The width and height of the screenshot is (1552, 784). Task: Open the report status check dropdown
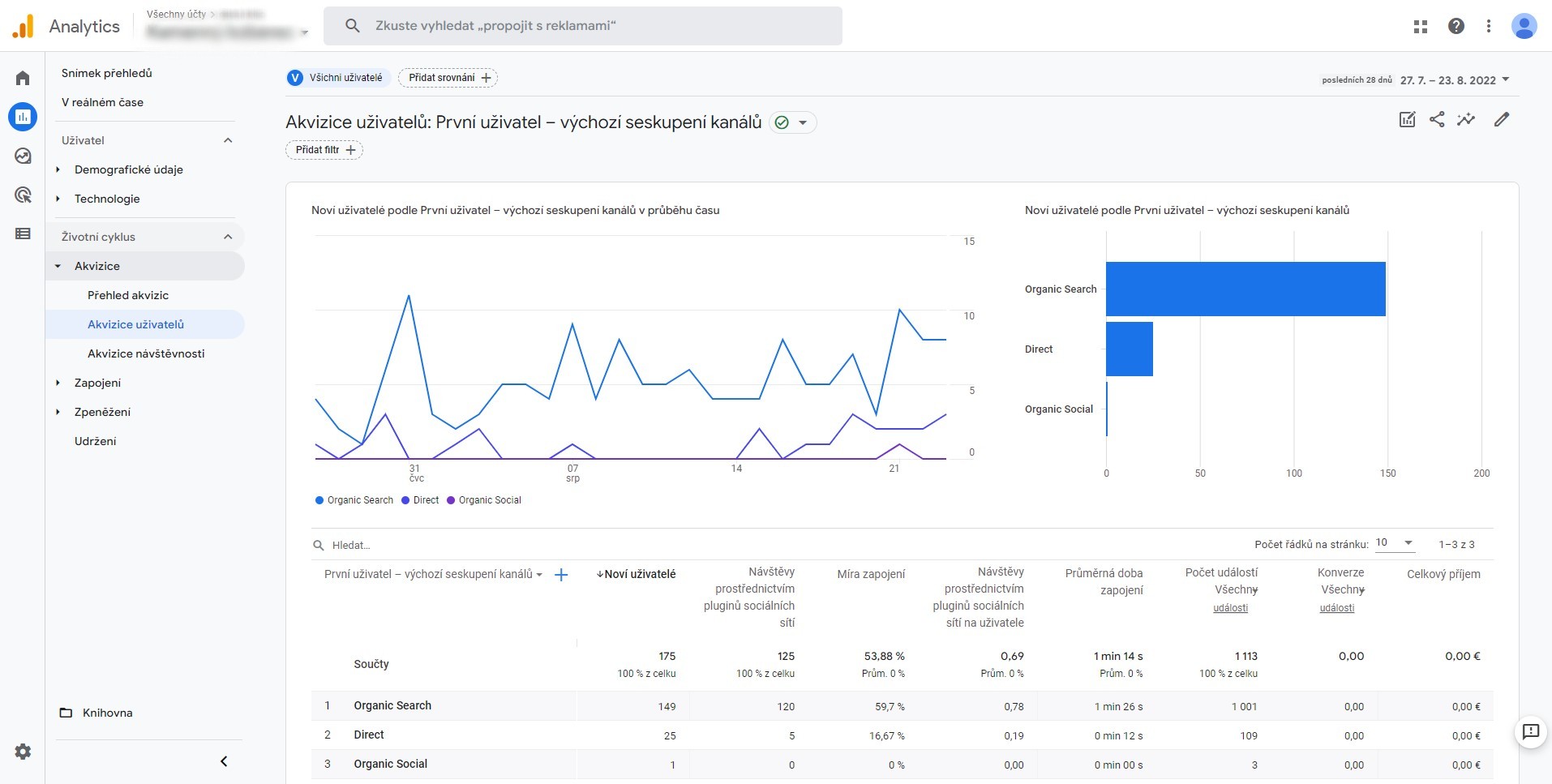point(792,122)
